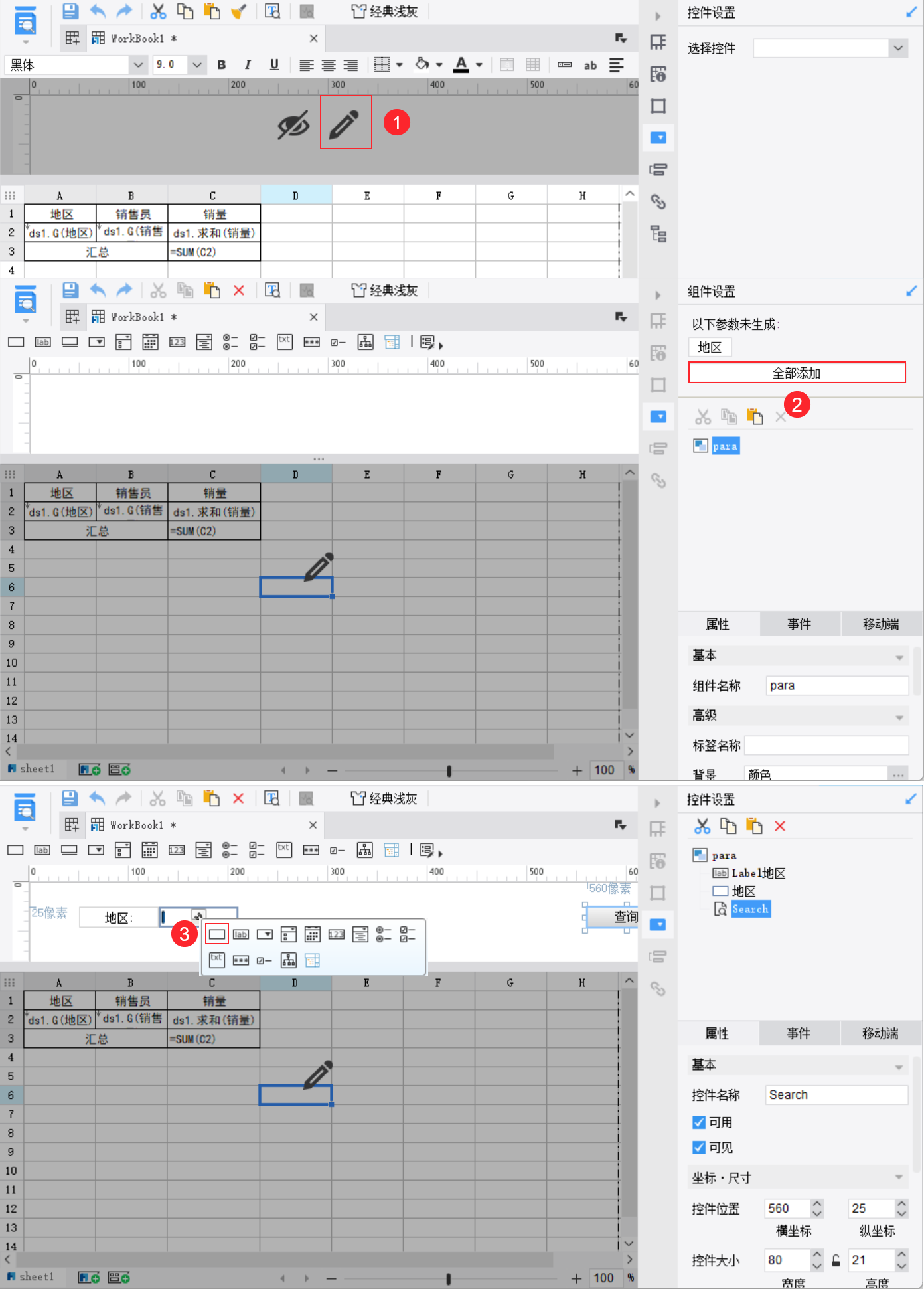Click copy icon above the Label地区 tree
924x1289 pixels.
point(728,826)
